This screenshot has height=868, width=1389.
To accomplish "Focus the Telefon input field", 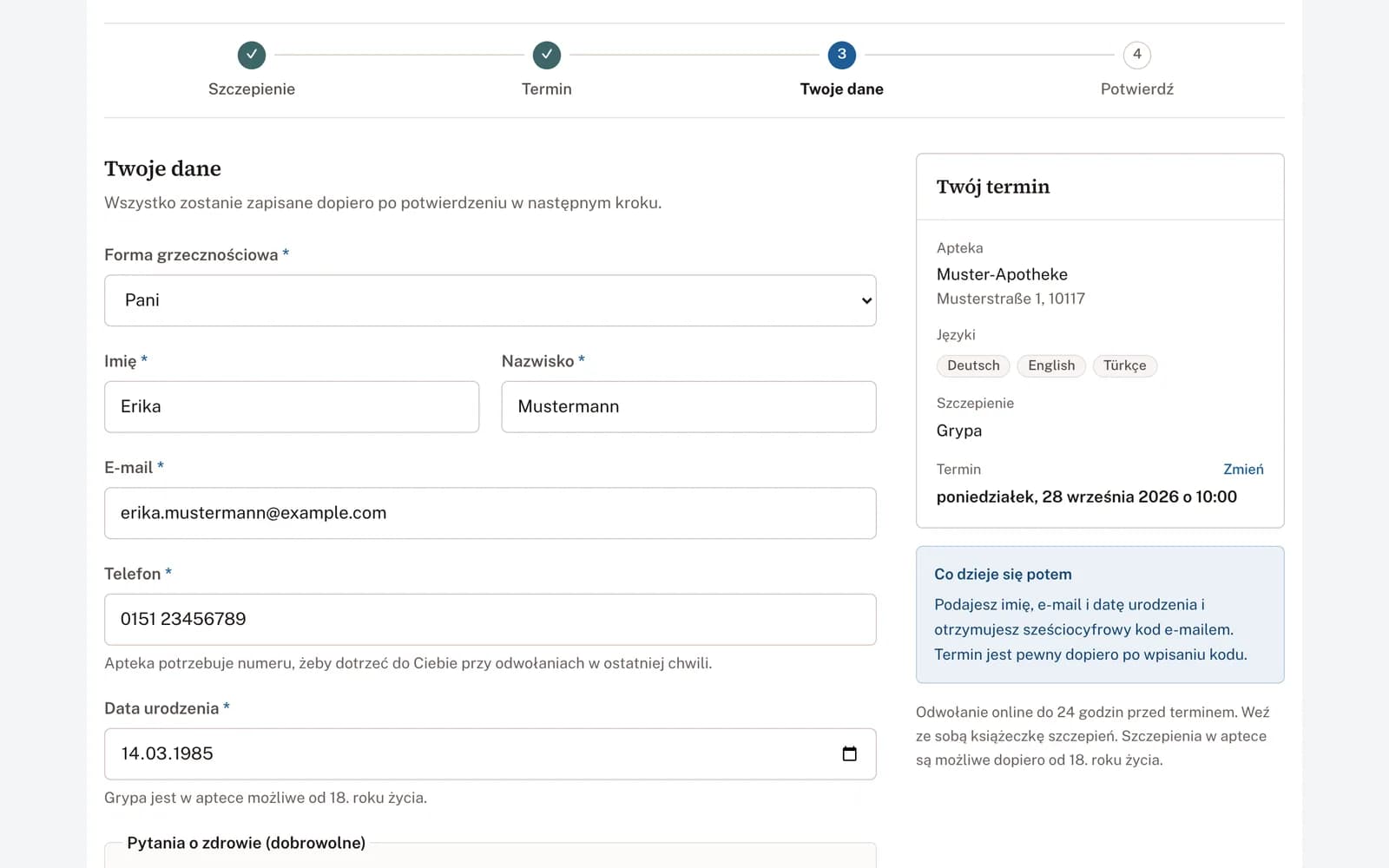I will (490, 619).
